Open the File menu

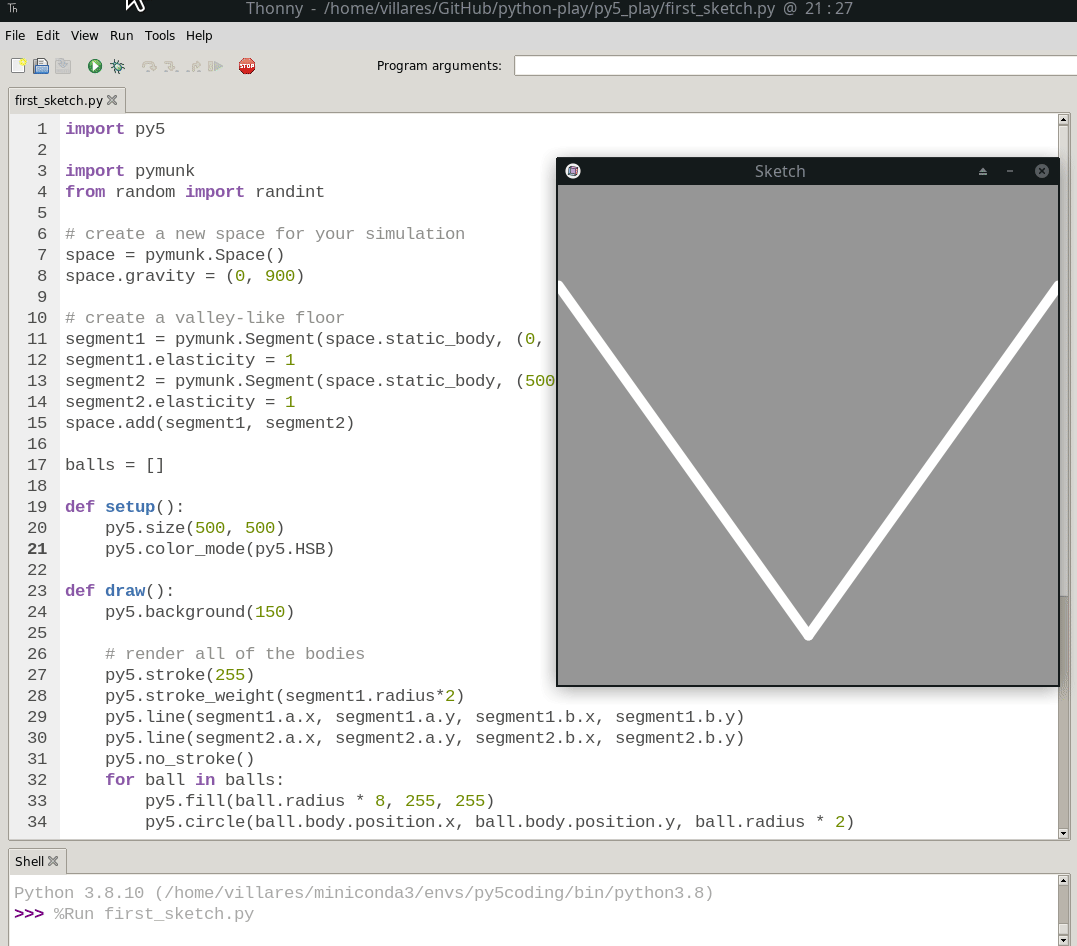pos(15,35)
